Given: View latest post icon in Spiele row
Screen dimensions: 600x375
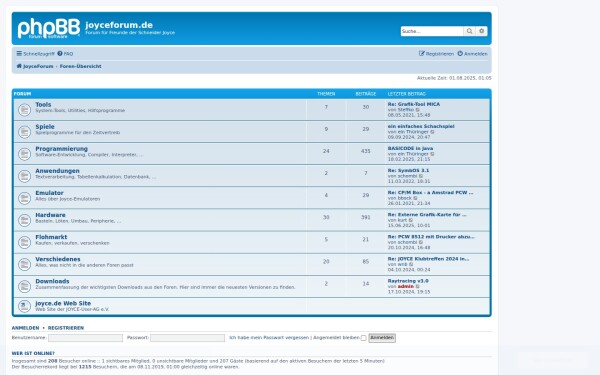Looking at the screenshot, I should 432,132.
